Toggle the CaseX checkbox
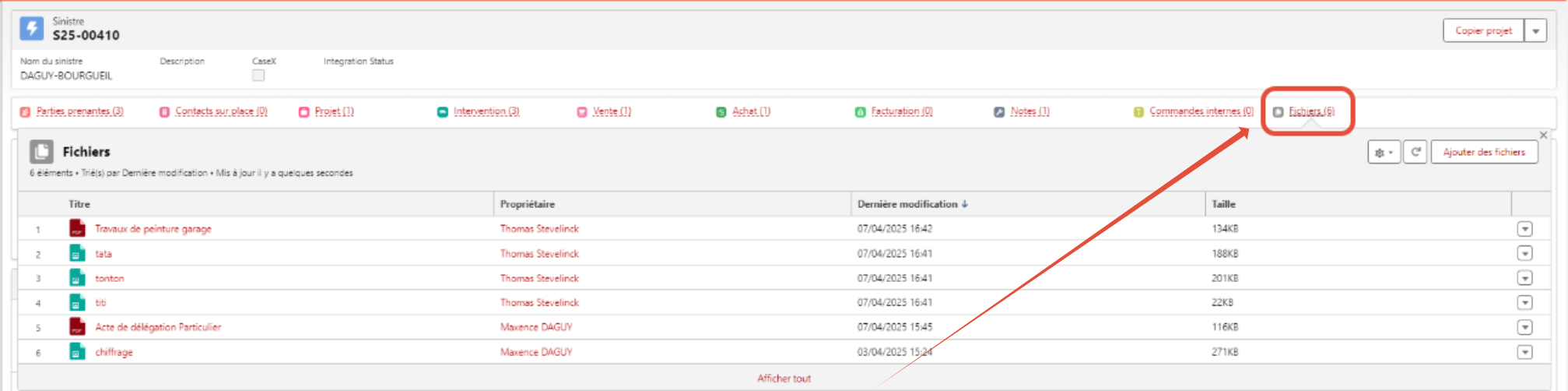 (258, 76)
